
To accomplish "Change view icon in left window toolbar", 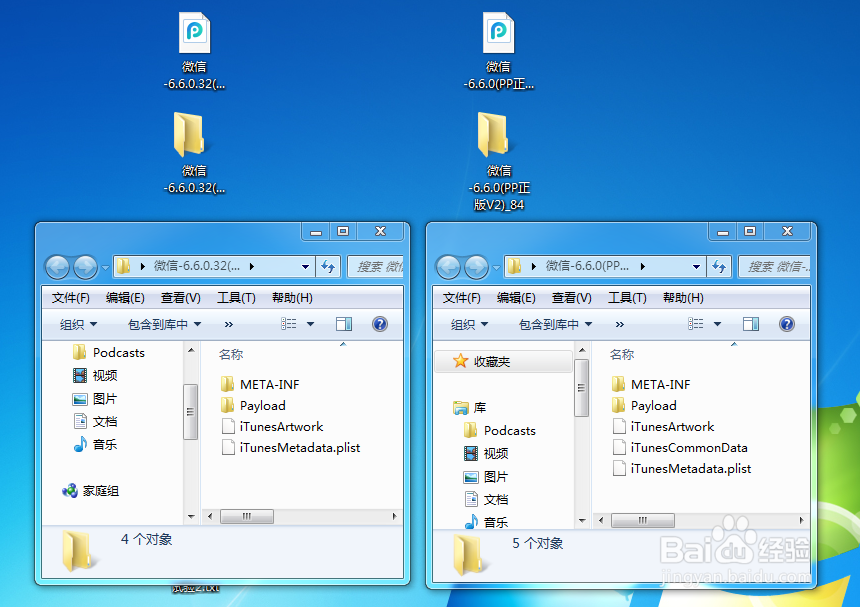I will [x=289, y=324].
